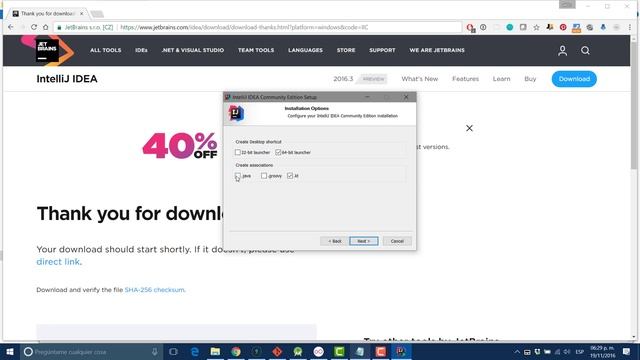This screenshot has height=360, width=640.
Task: Open Google Chrome from taskbar
Action: click(236, 351)
